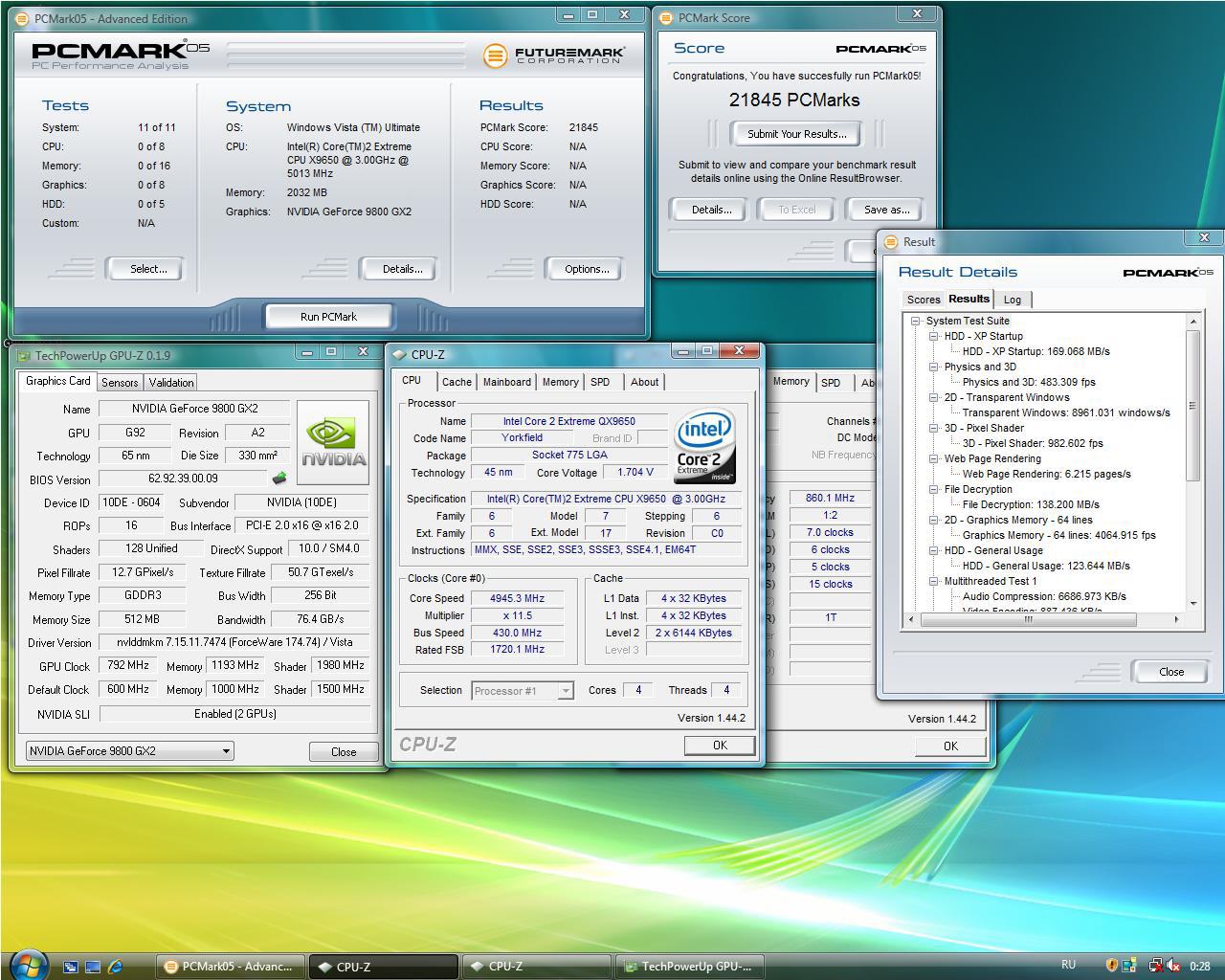Click the Options... button under Results
Image resolution: width=1225 pixels, height=980 pixels.
click(587, 269)
